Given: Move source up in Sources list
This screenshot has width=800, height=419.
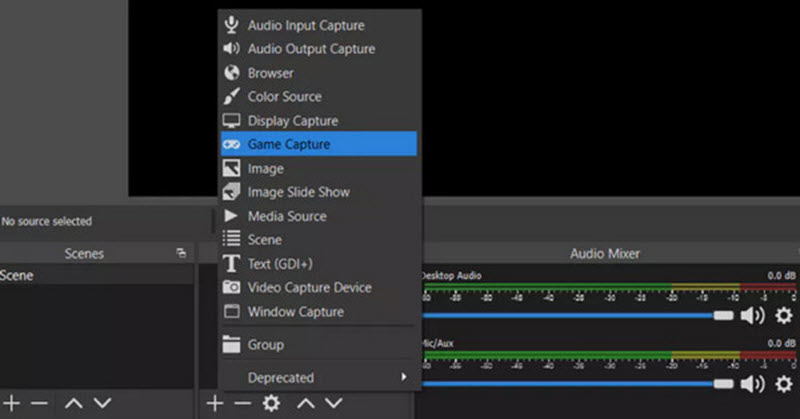Looking at the screenshot, I should tap(306, 404).
